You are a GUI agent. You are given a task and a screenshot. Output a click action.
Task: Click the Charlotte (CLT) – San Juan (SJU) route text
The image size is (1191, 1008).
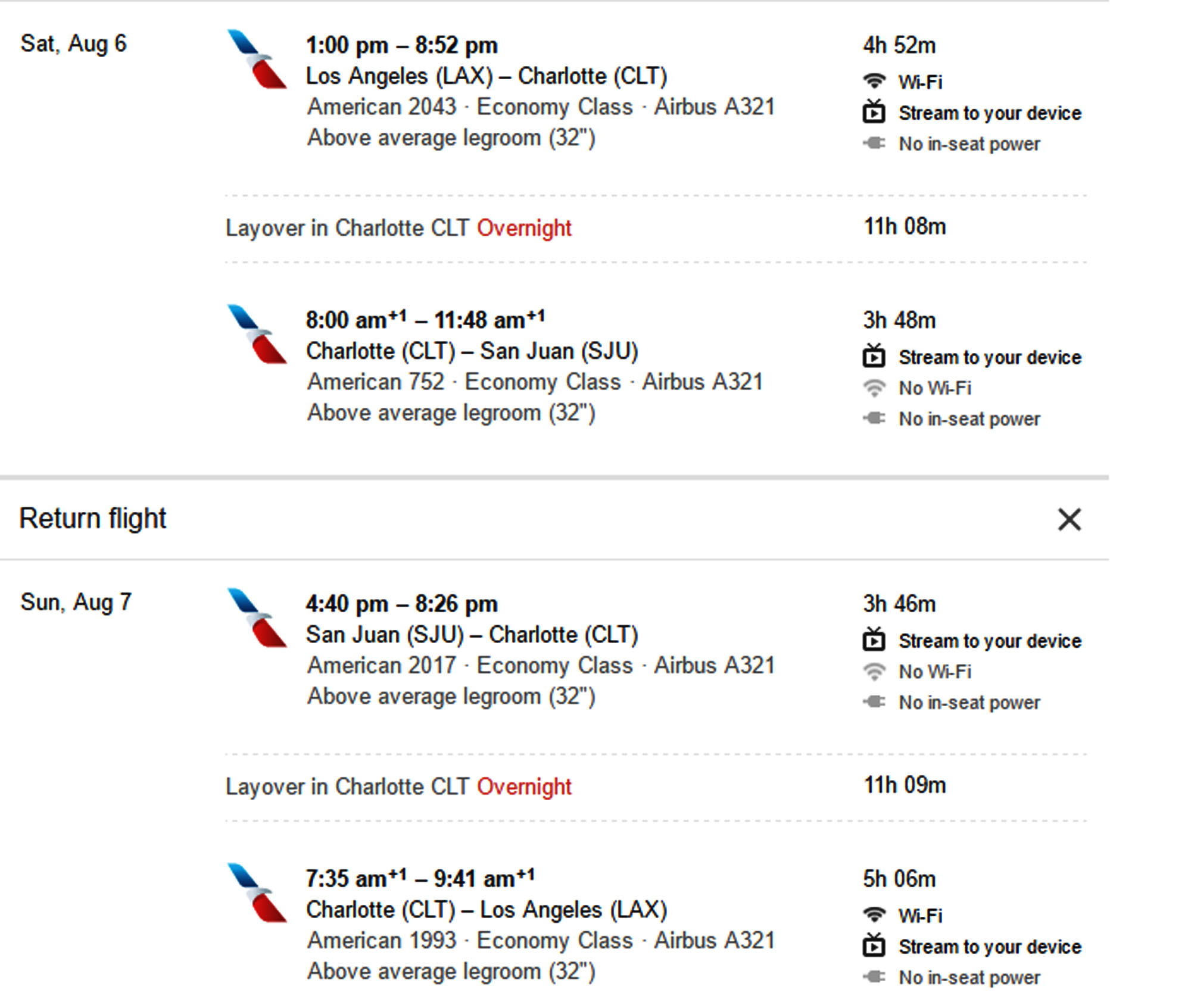pyautogui.click(x=473, y=350)
